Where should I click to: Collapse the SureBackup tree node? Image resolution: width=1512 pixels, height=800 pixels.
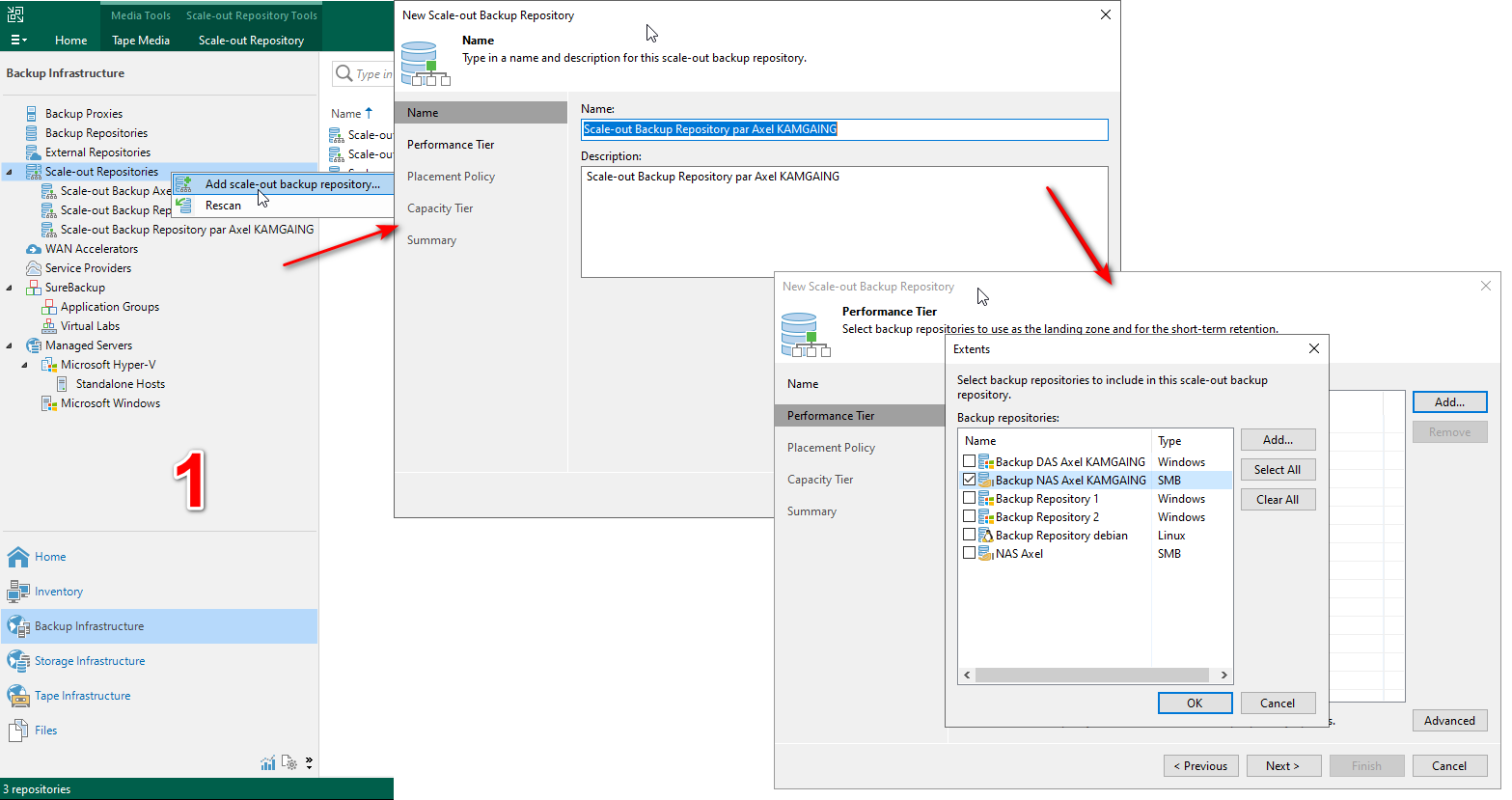[x=10, y=288]
